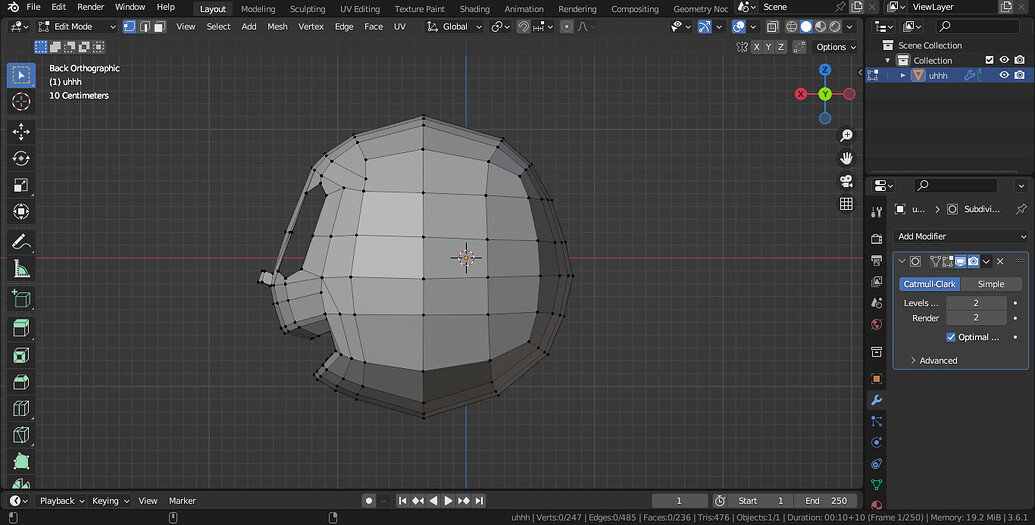Toggle X-ray display mode
The height and width of the screenshot is (525, 1035).
(772, 26)
